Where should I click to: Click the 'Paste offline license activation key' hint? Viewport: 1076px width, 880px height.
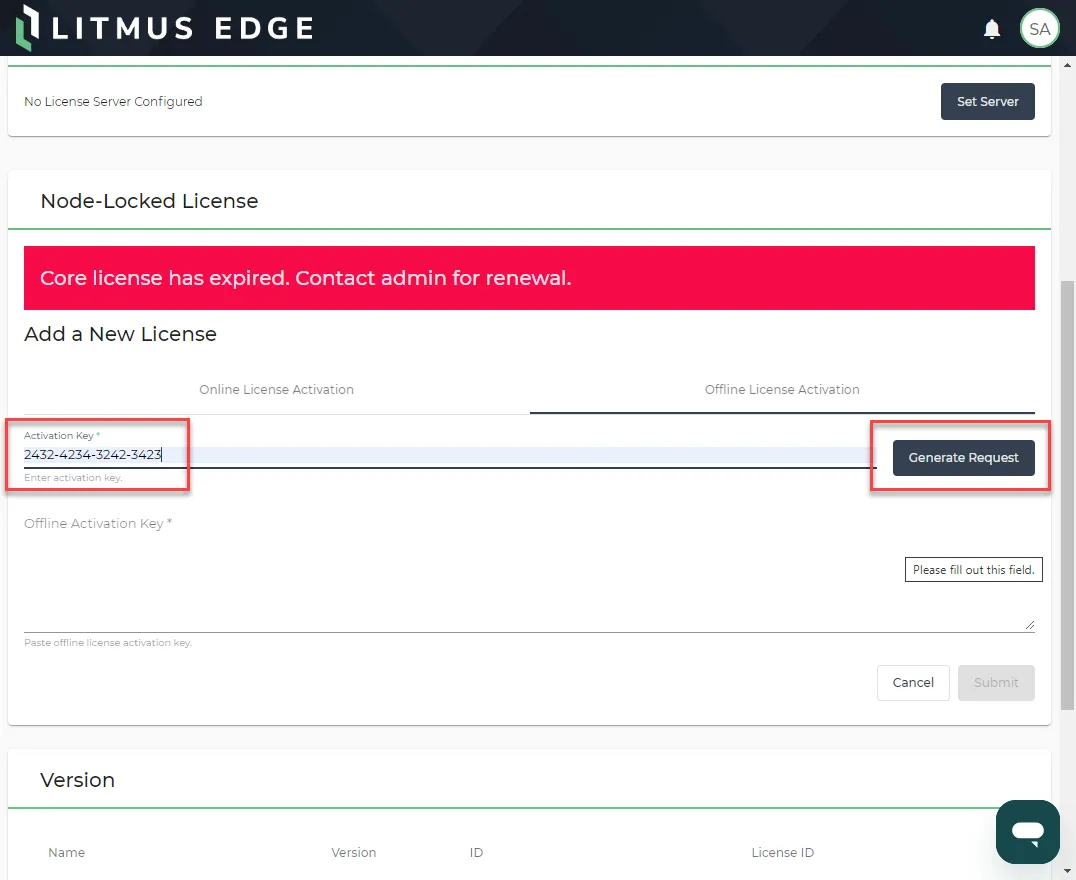point(108,642)
